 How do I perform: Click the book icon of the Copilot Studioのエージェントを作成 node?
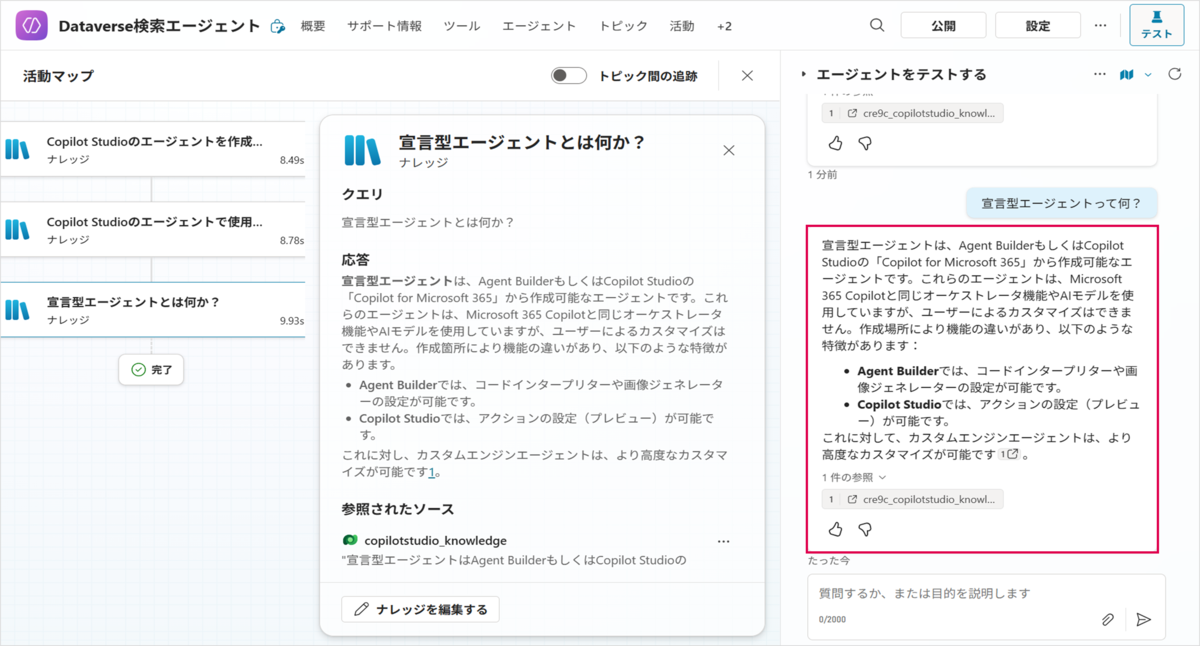[x=17, y=150]
